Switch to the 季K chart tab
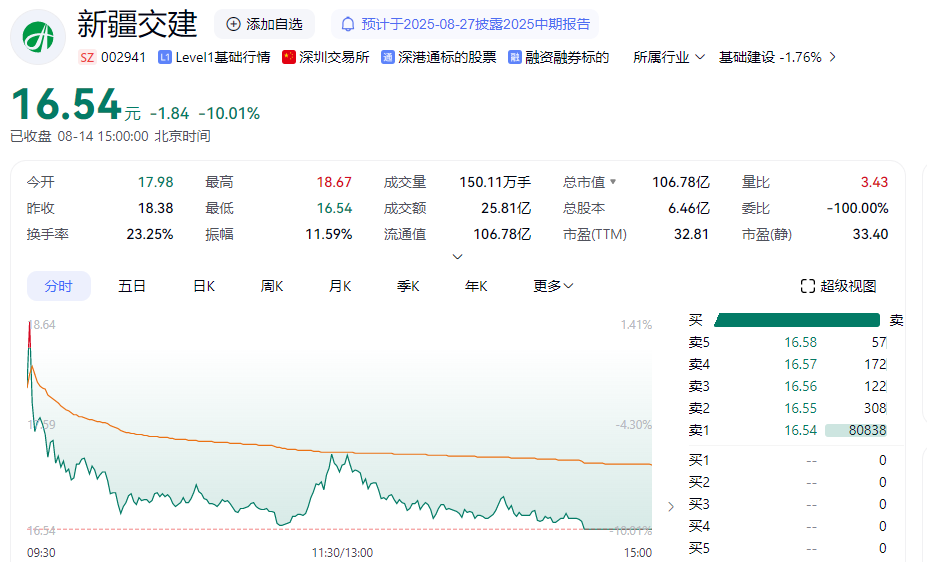This screenshot has width=927, height=562. click(408, 286)
